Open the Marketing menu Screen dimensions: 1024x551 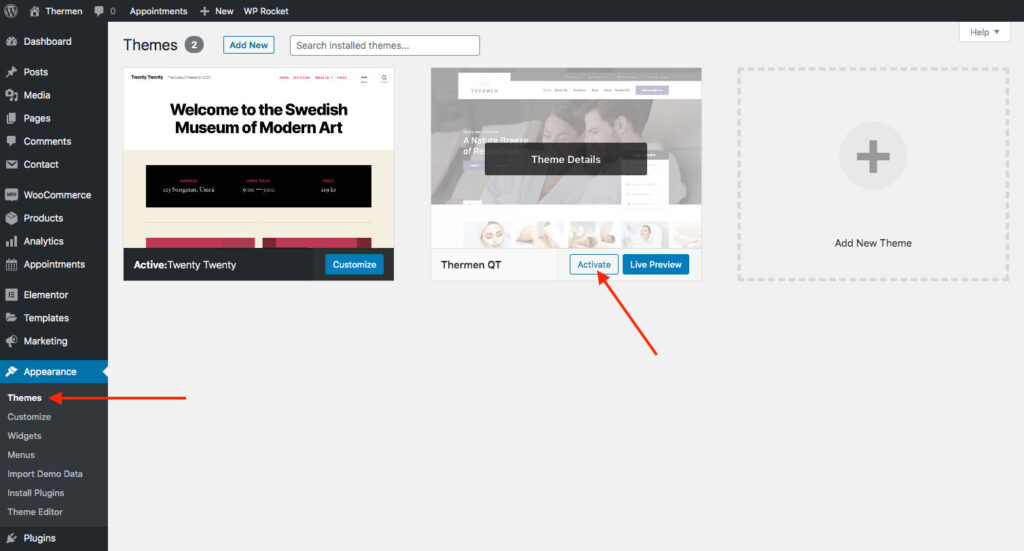[46, 341]
